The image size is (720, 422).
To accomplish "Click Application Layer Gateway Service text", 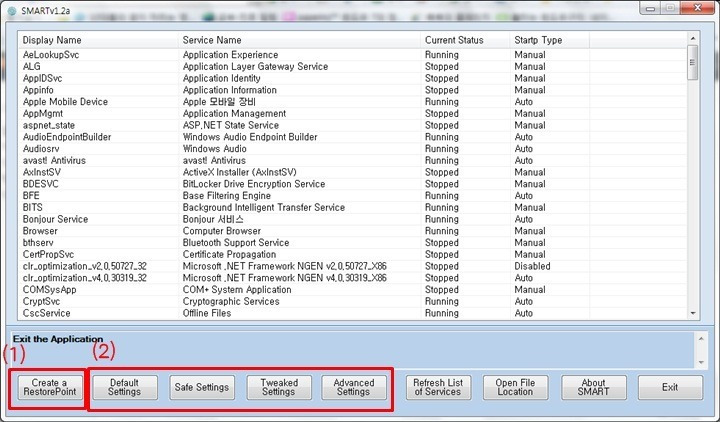I will 255,67.
